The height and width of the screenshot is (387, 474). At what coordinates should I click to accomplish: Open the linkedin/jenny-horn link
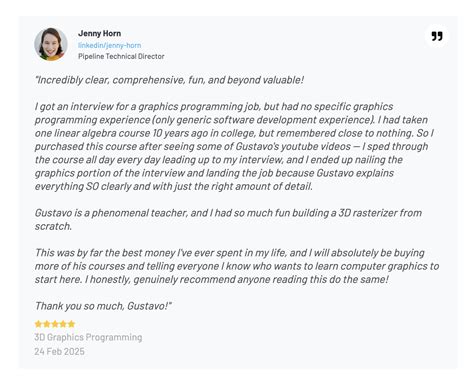tap(110, 45)
